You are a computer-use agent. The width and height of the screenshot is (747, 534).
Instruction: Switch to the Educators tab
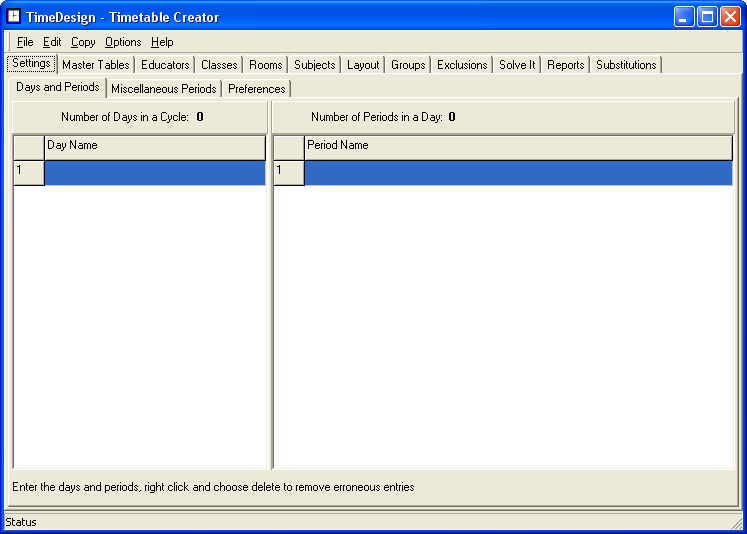pyautogui.click(x=165, y=65)
